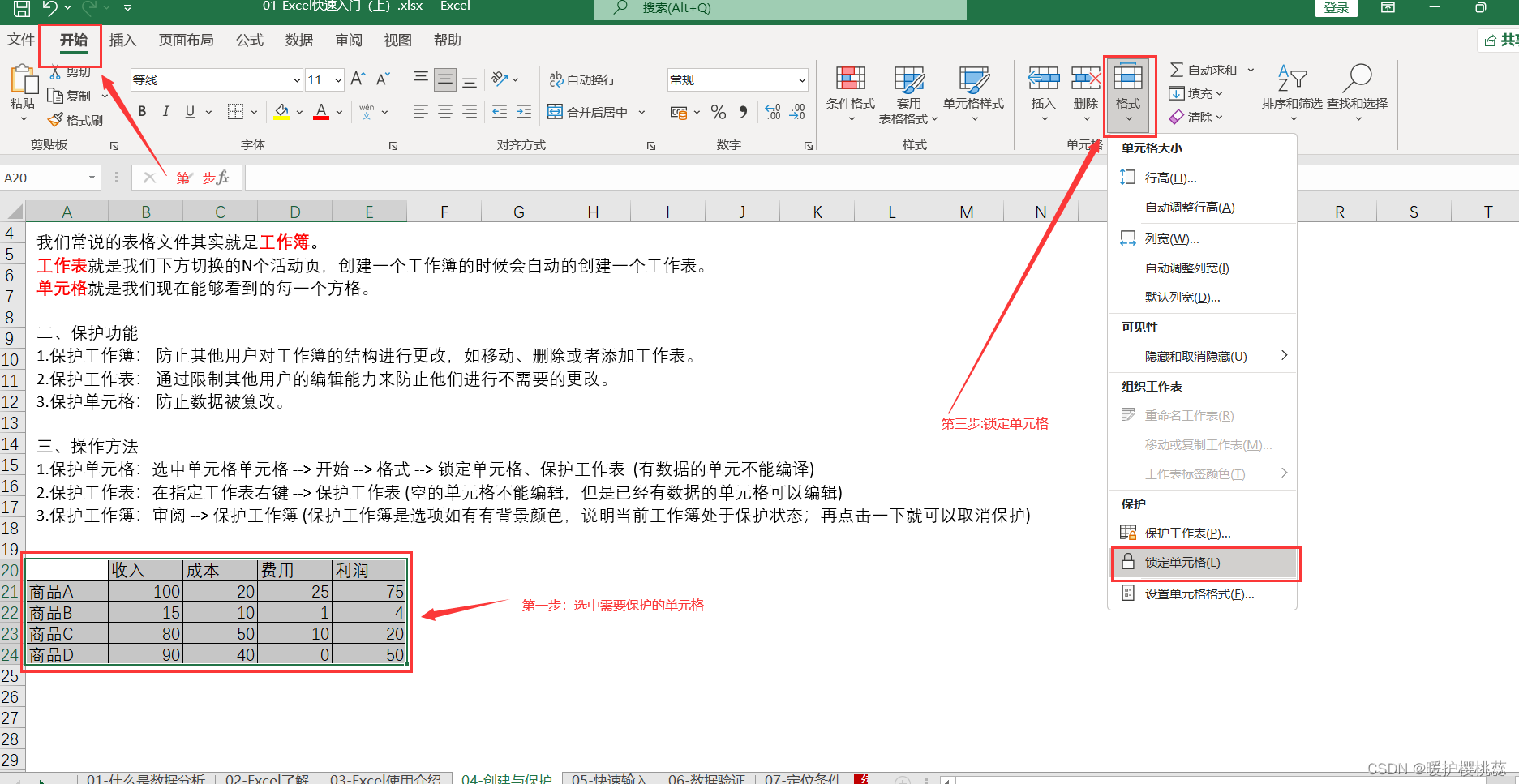Click the increase decimal icon
The image size is (1519, 784).
[773, 112]
